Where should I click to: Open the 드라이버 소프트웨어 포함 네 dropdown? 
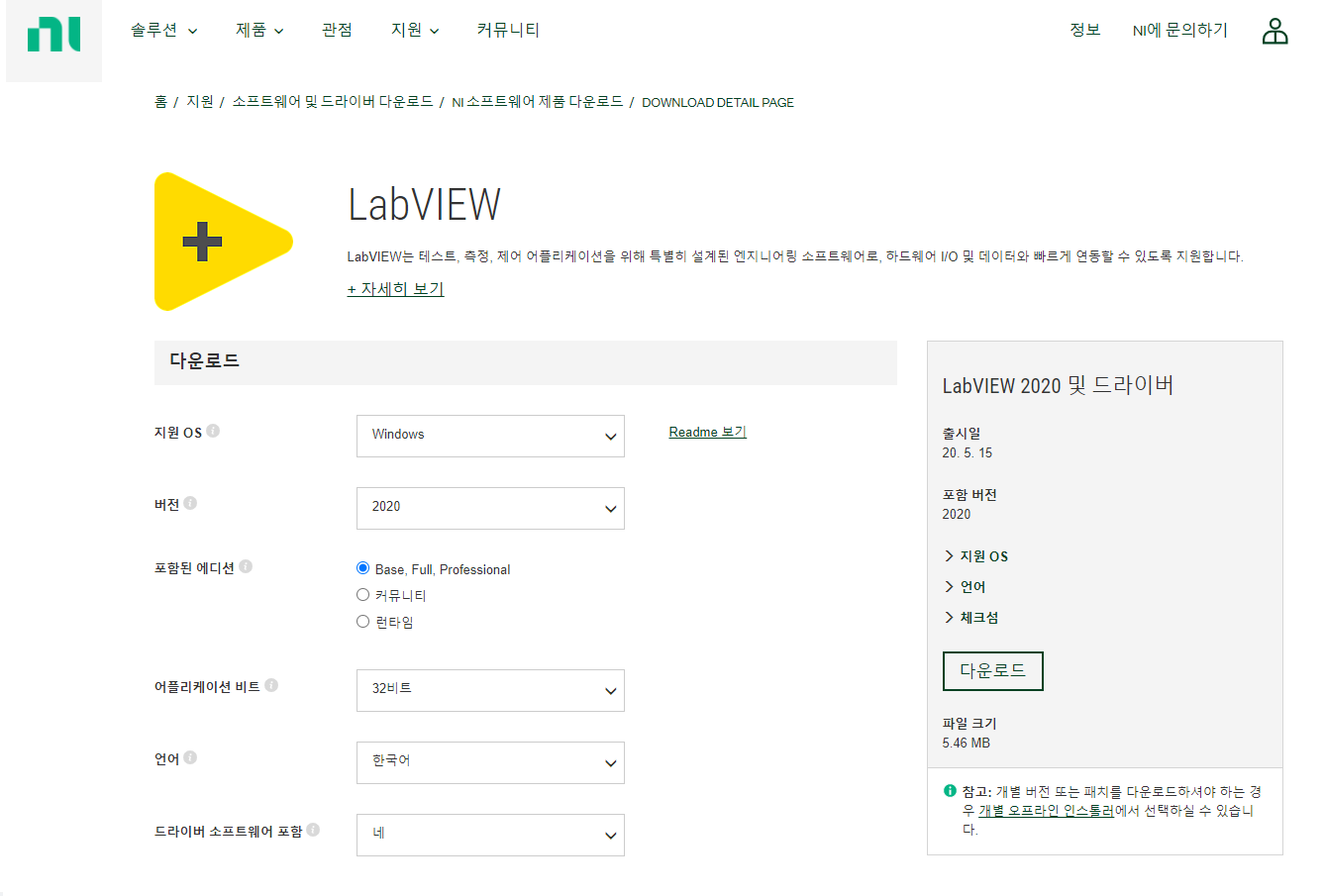pos(490,835)
